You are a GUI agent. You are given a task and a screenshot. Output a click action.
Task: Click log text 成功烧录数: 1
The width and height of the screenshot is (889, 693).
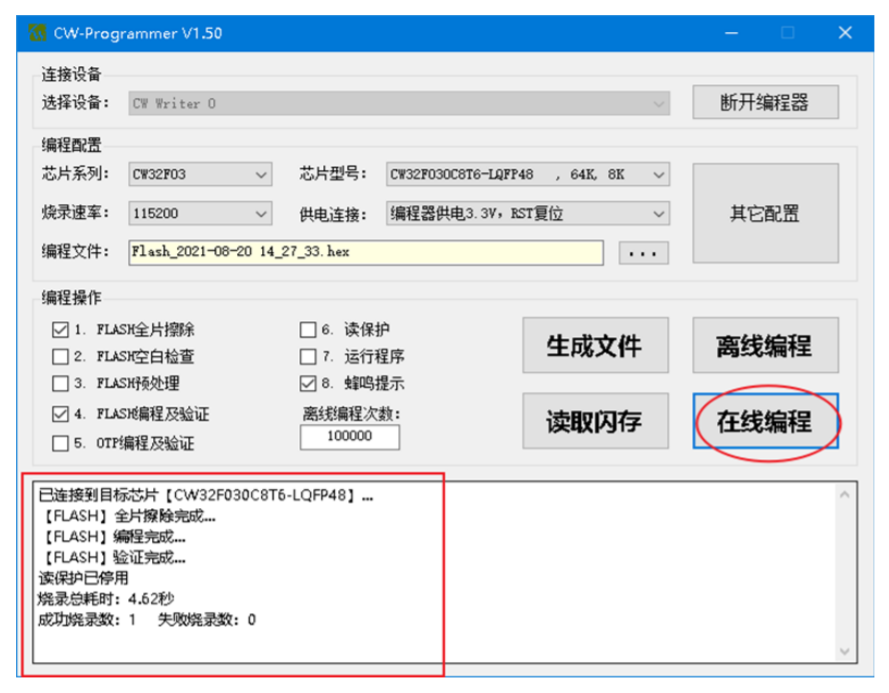point(87,620)
